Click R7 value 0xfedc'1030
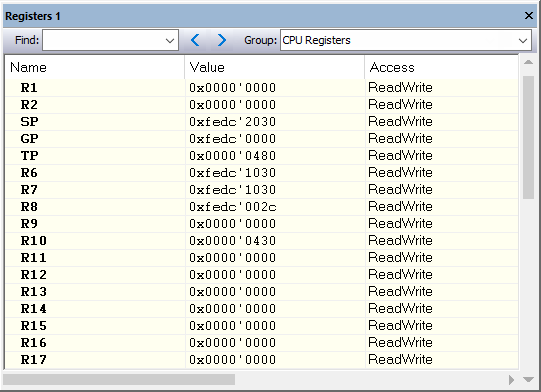Image resolution: width=541 pixels, height=392 pixels. [233, 189]
